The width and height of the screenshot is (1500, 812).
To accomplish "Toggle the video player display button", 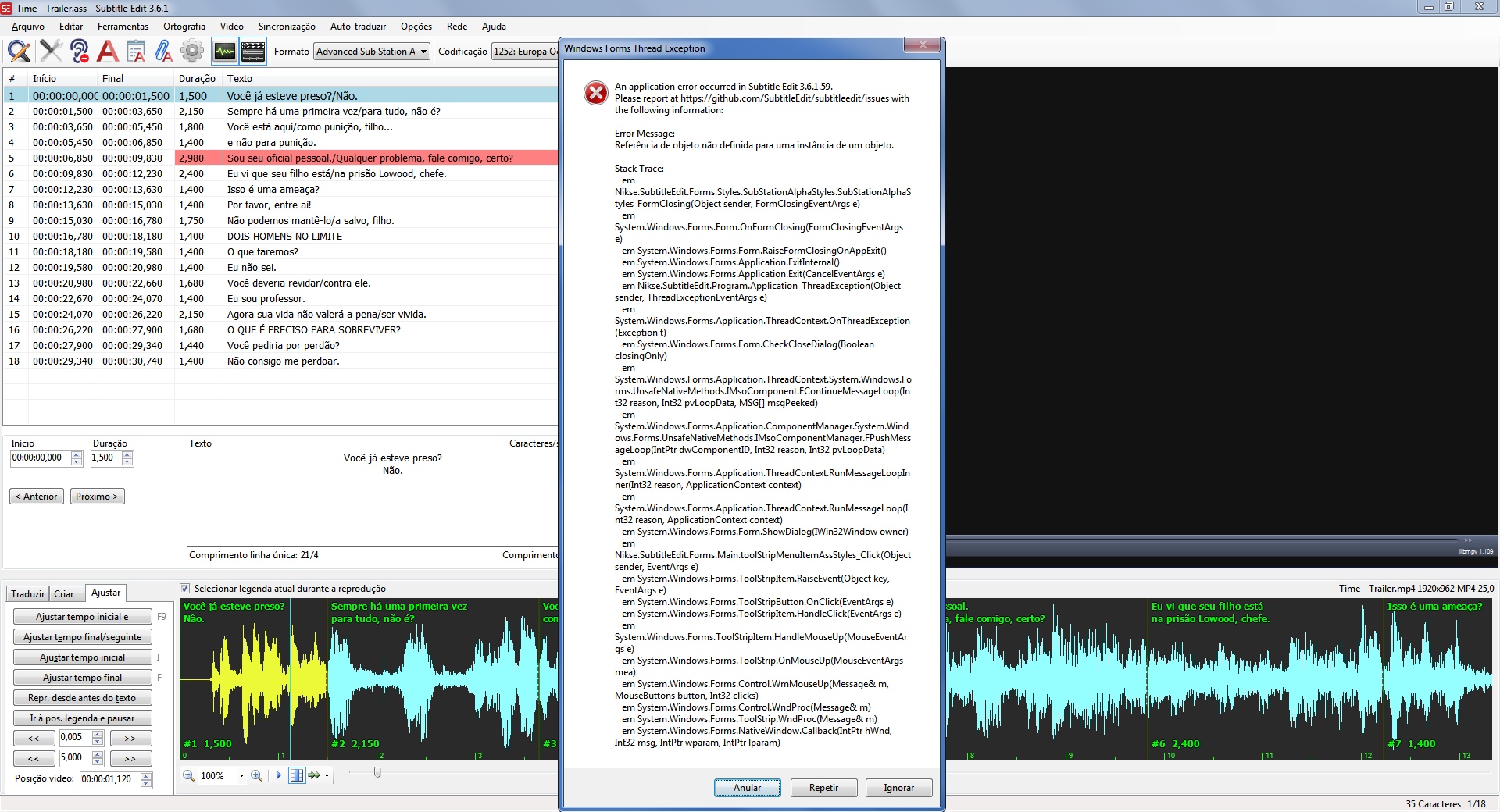I will [x=253, y=51].
